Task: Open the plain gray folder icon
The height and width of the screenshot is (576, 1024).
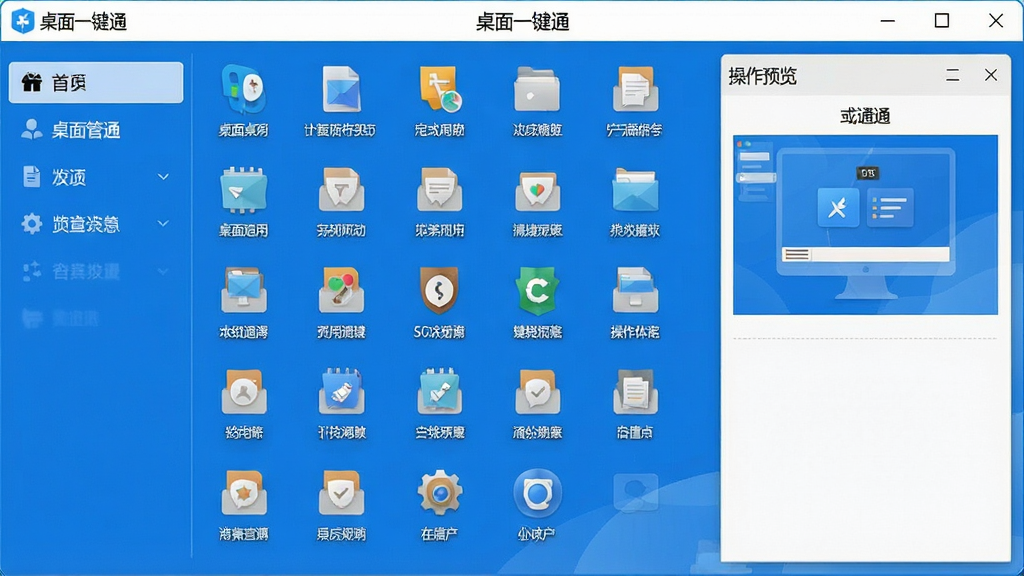Action: (x=537, y=89)
